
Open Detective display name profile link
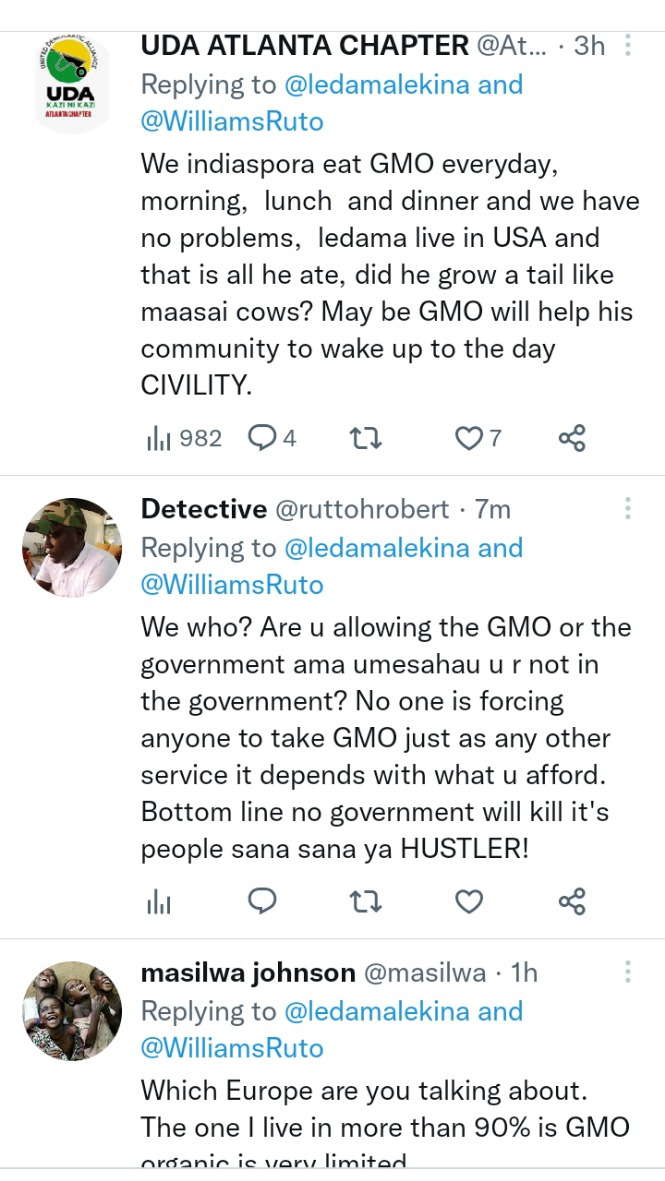pyautogui.click(x=203, y=509)
